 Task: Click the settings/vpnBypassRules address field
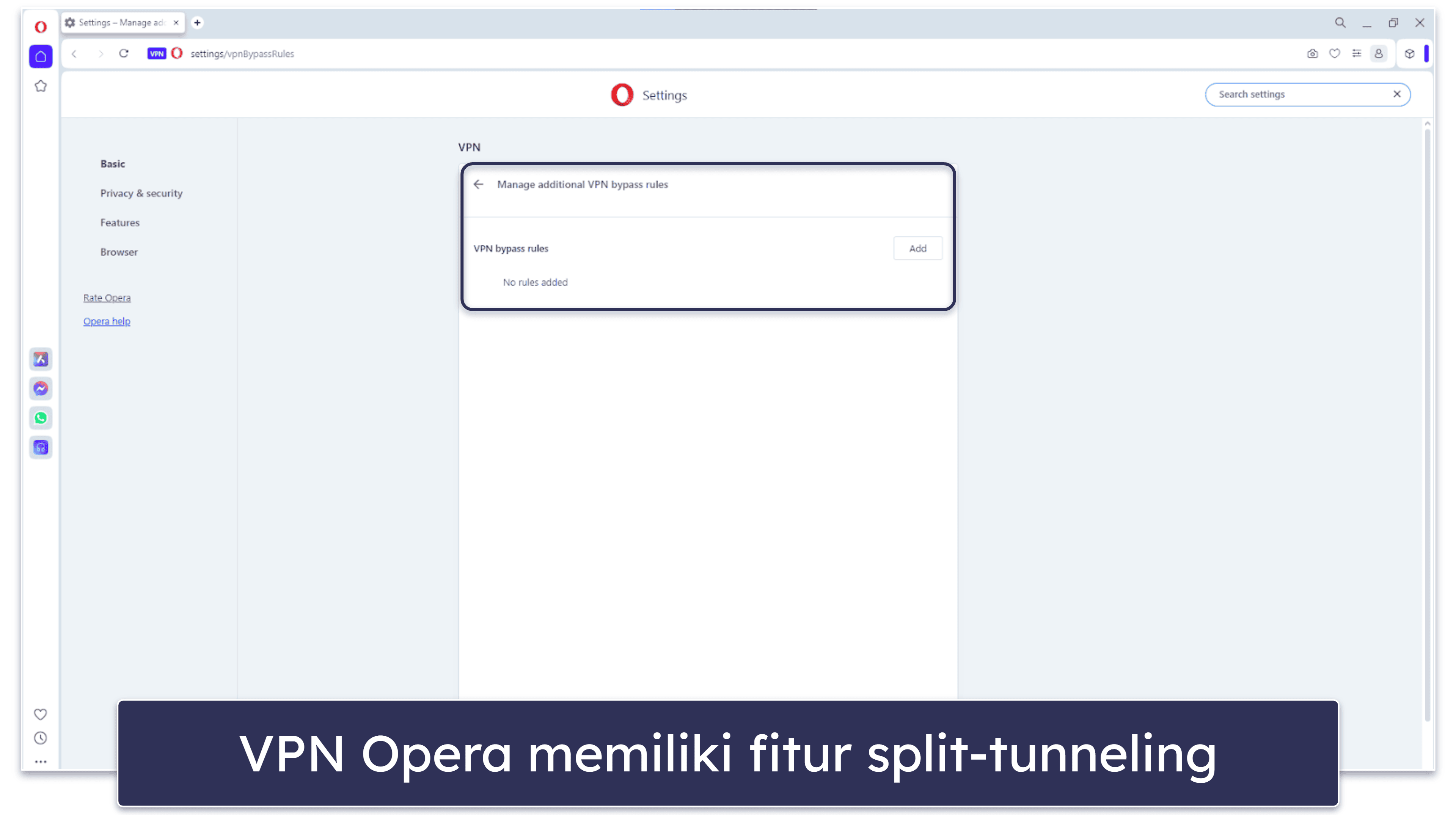(x=242, y=54)
